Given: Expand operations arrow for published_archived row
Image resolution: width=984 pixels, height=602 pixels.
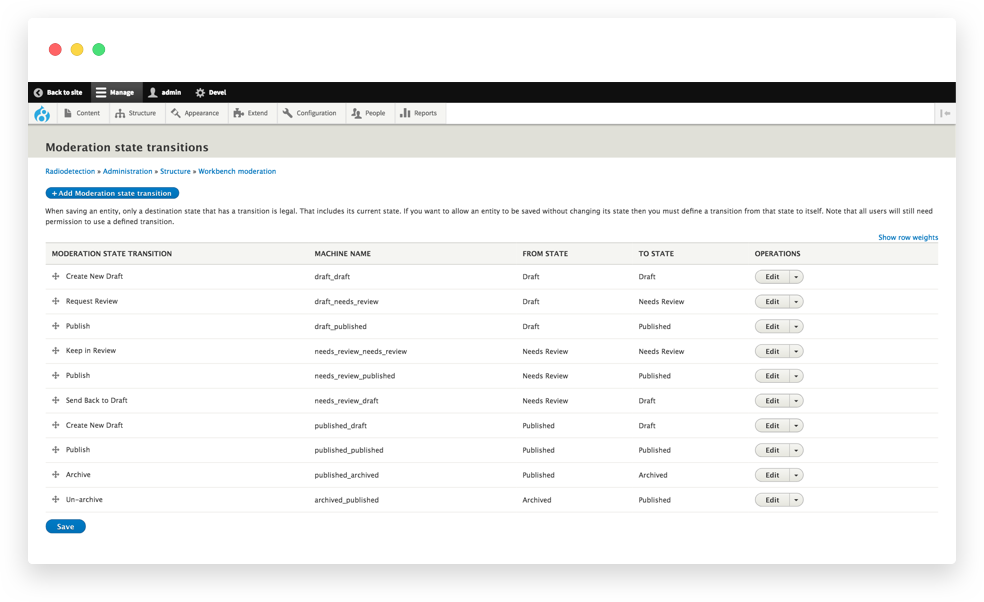Looking at the screenshot, I should tap(796, 475).
